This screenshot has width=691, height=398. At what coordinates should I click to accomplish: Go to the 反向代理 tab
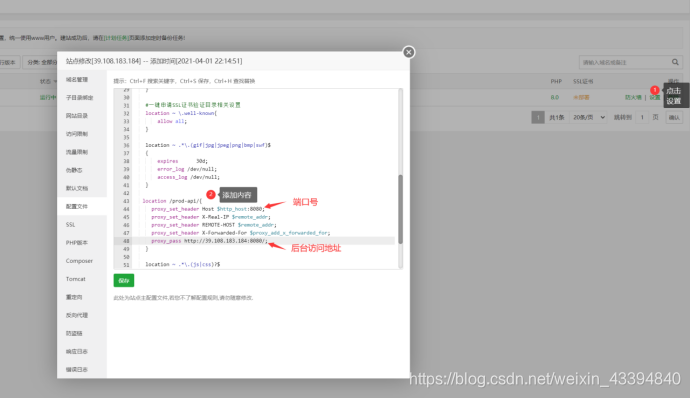coord(77,315)
